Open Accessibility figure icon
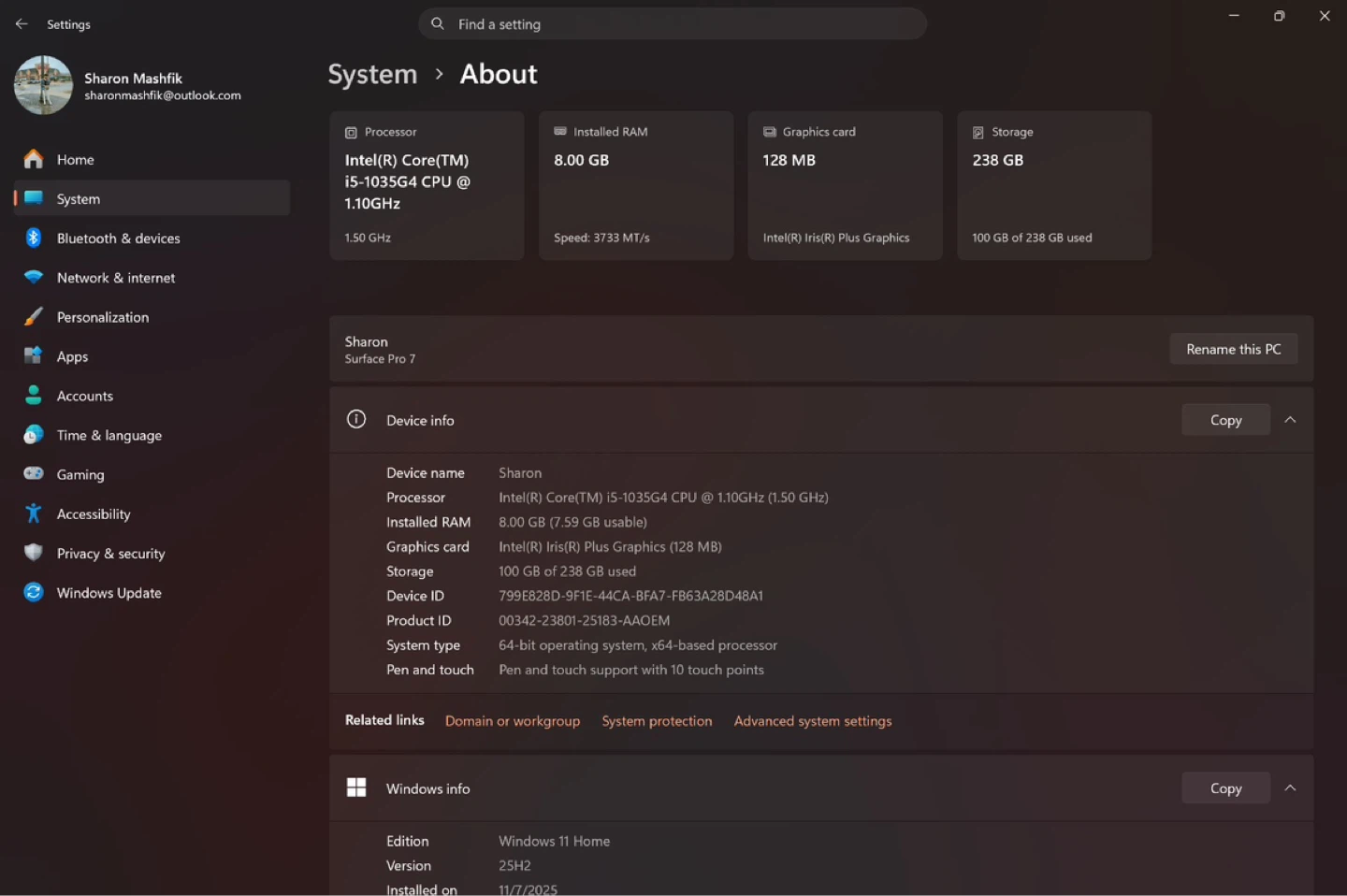1347x896 pixels. coord(34,513)
